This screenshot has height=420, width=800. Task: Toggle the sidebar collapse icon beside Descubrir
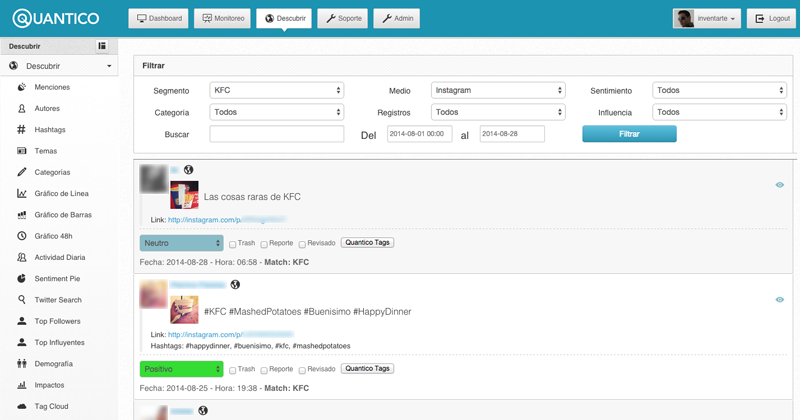pyautogui.click(x=102, y=46)
